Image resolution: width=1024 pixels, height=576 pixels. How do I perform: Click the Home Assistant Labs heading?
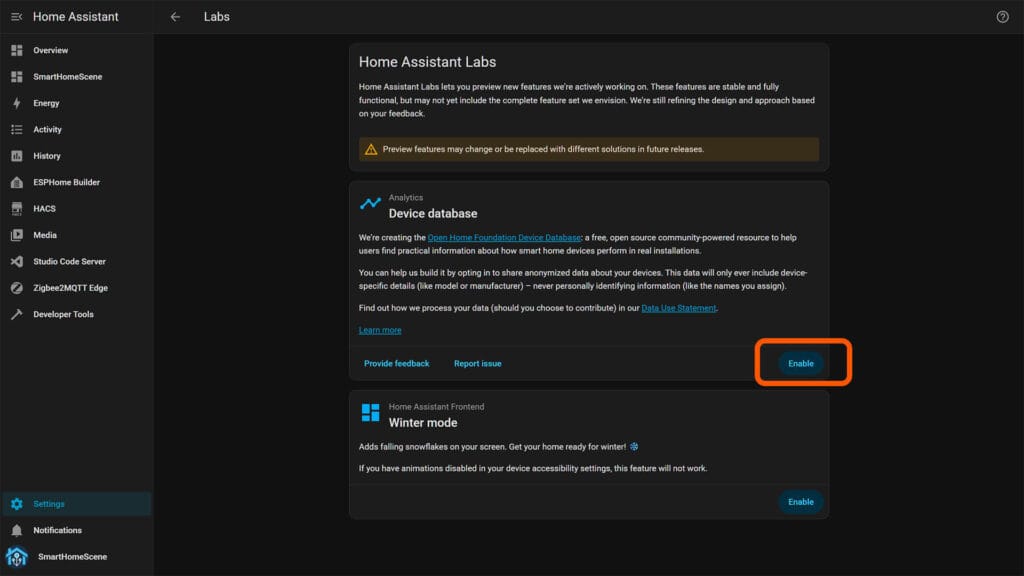click(x=427, y=62)
